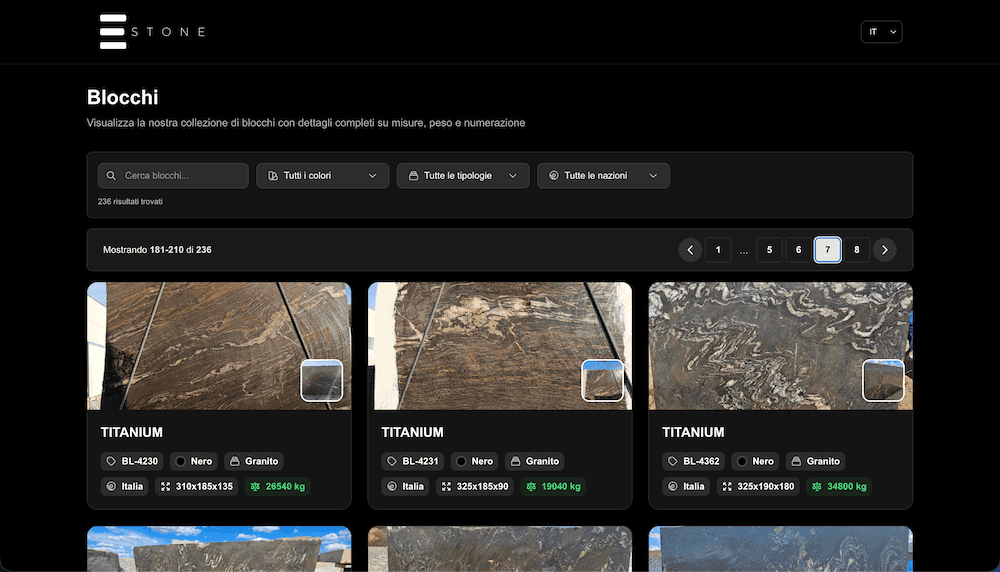
Task: Switch to page 6
Action: [x=798, y=250]
